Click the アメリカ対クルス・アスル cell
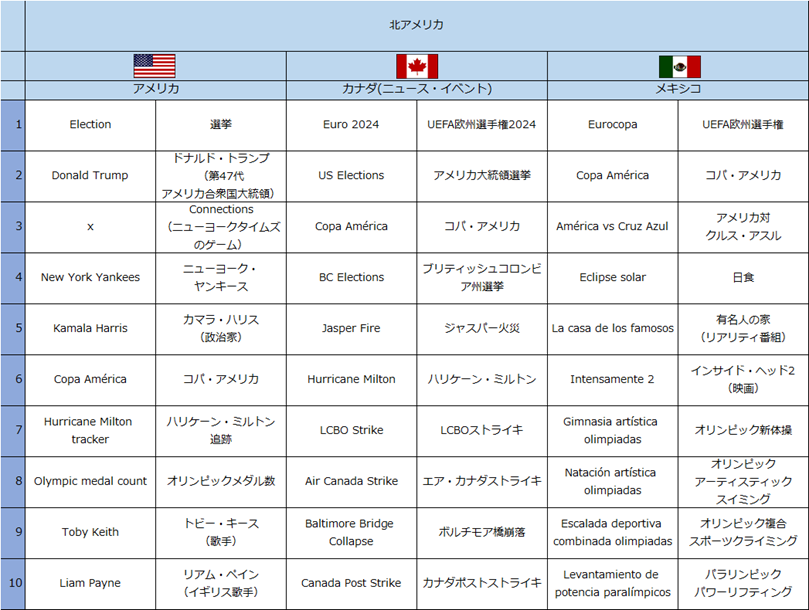This screenshot has height=610, width=809. 743,227
